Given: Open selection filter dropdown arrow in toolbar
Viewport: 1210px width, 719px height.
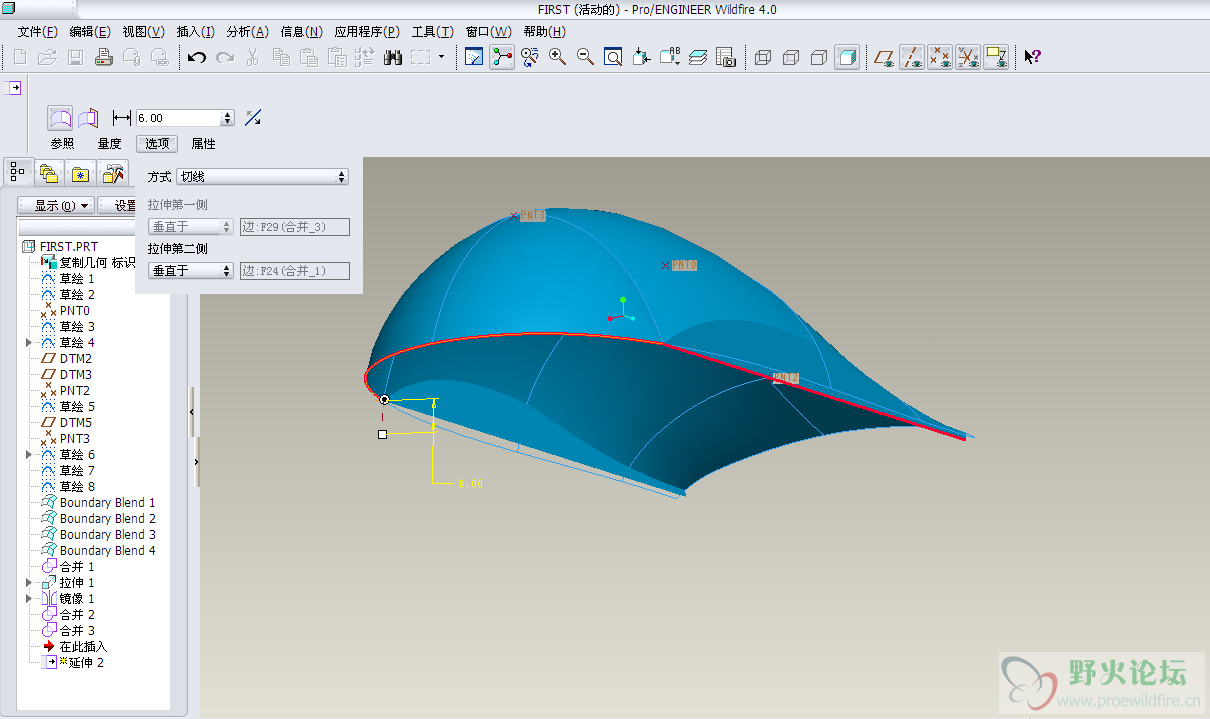Looking at the screenshot, I should click(x=441, y=57).
